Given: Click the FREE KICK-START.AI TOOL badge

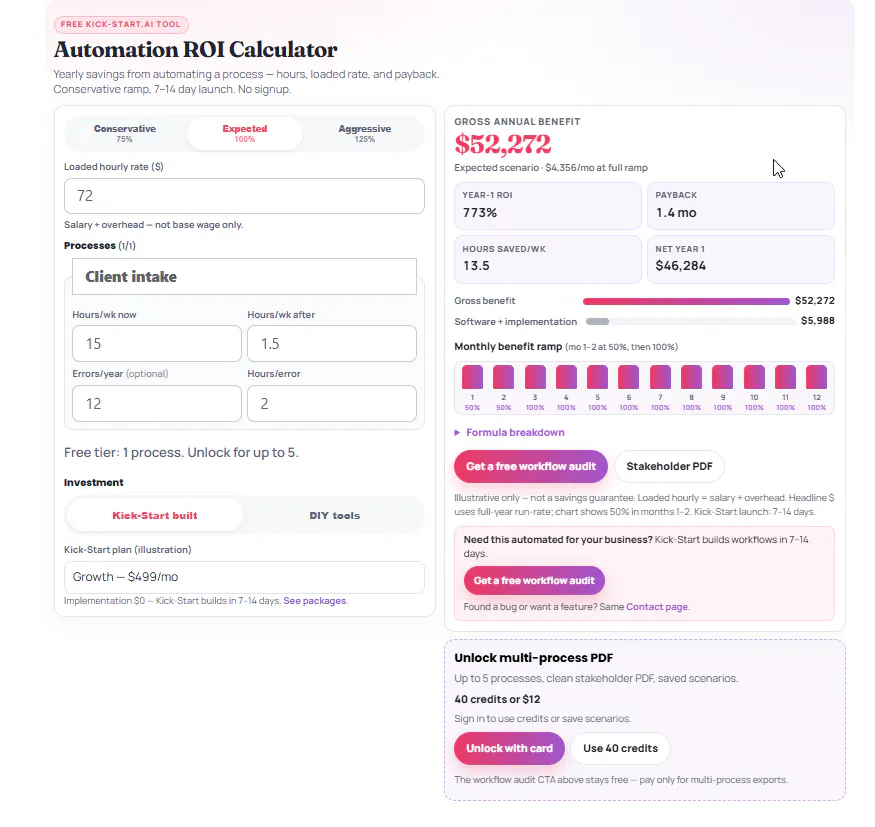Looking at the screenshot, I should [121, 25].
